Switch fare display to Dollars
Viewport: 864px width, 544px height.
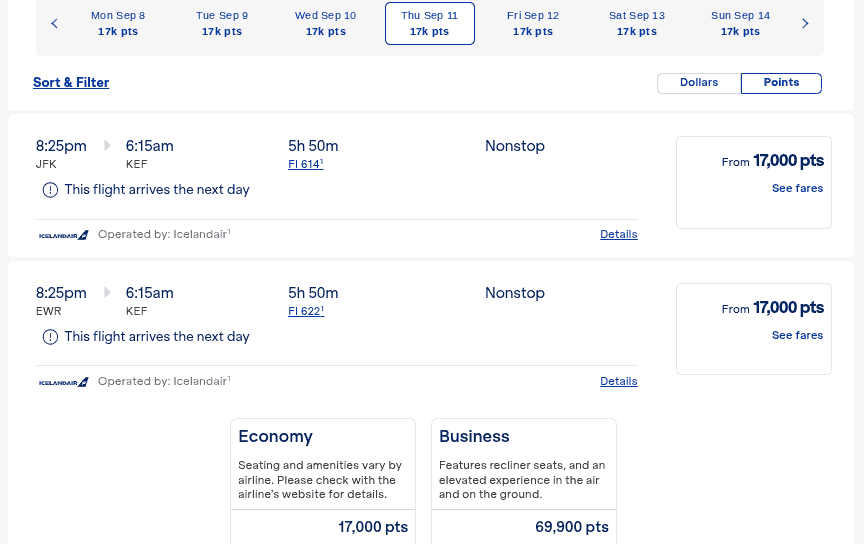tap(699, 83)
